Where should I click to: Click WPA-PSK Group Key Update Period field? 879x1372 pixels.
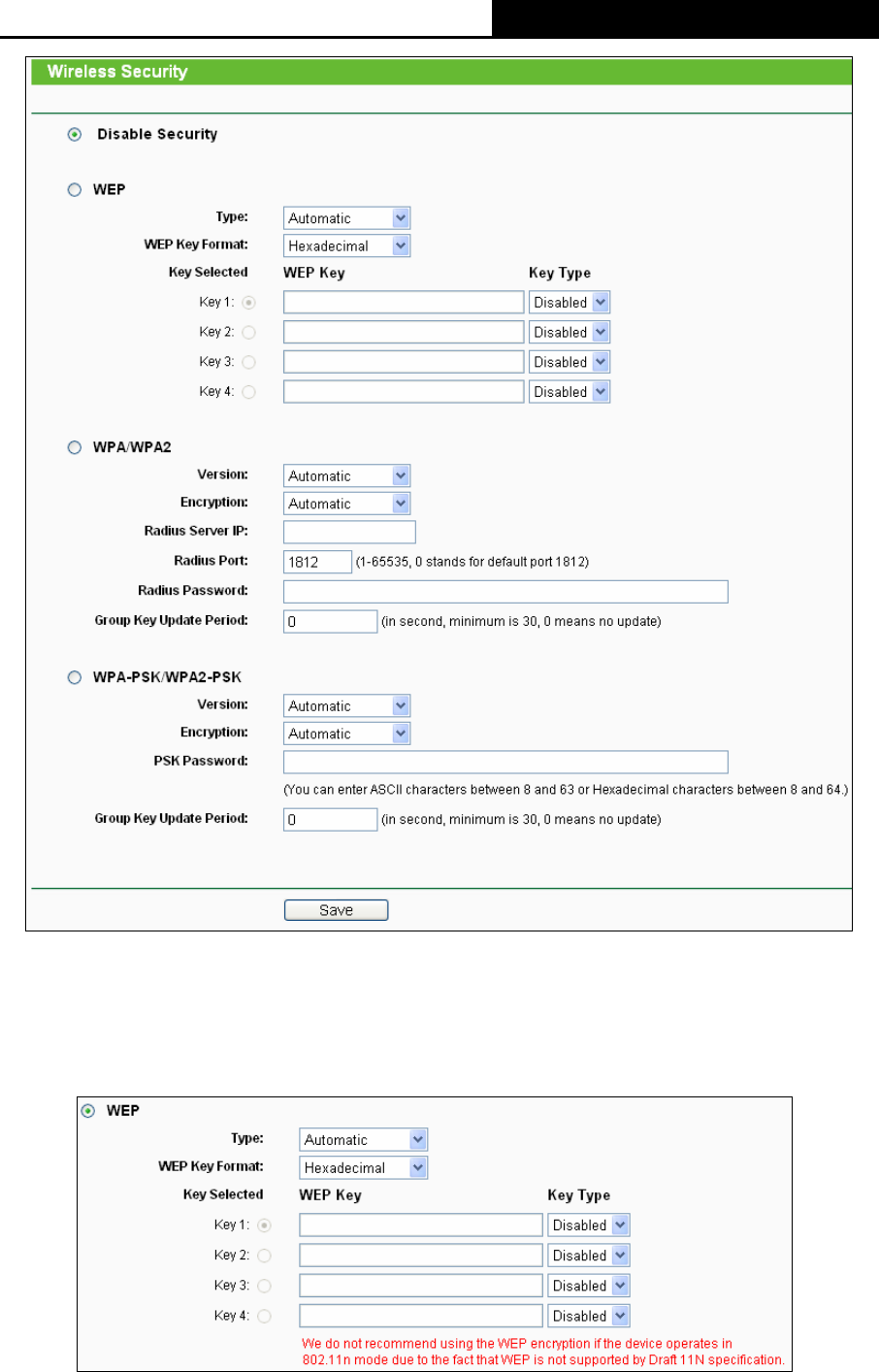(330, 820)
